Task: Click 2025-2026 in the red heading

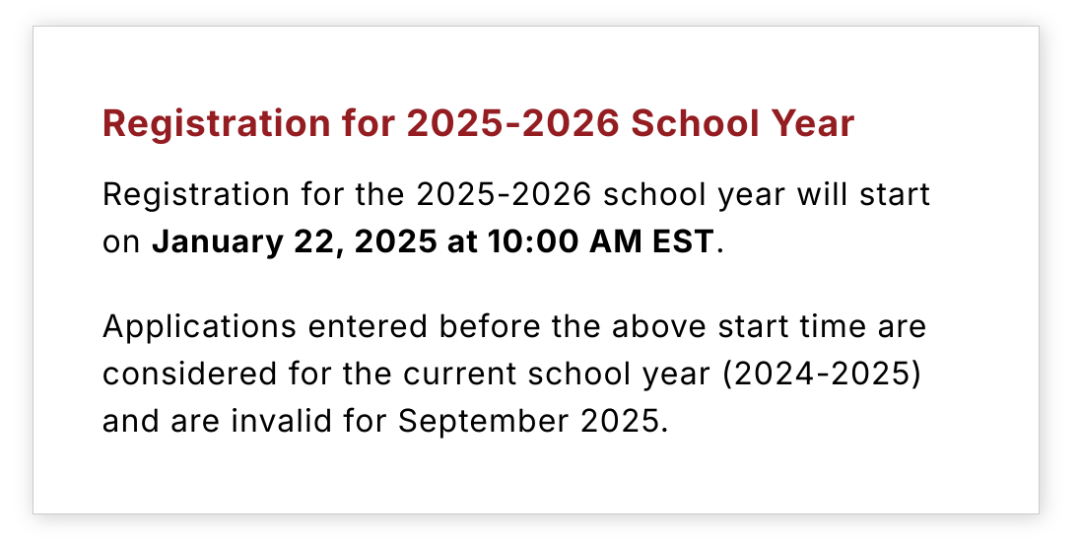Action: (x=513, y=124)
